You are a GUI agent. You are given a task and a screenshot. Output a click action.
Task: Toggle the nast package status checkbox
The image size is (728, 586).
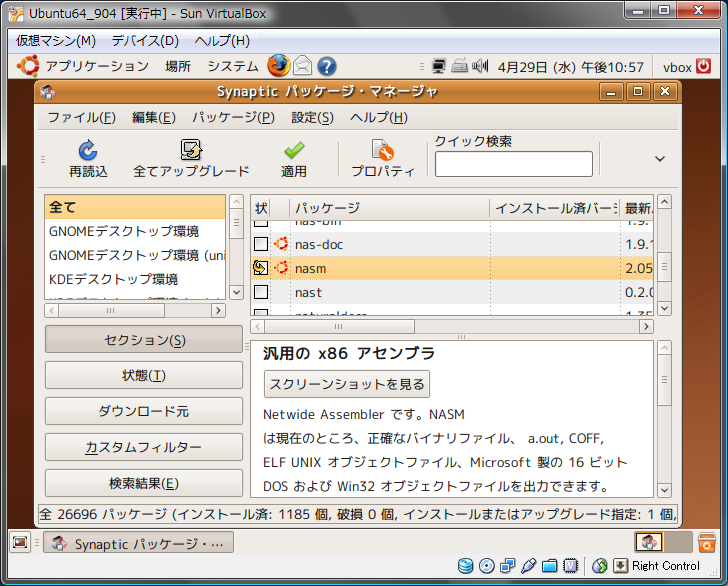pos(261,292)
